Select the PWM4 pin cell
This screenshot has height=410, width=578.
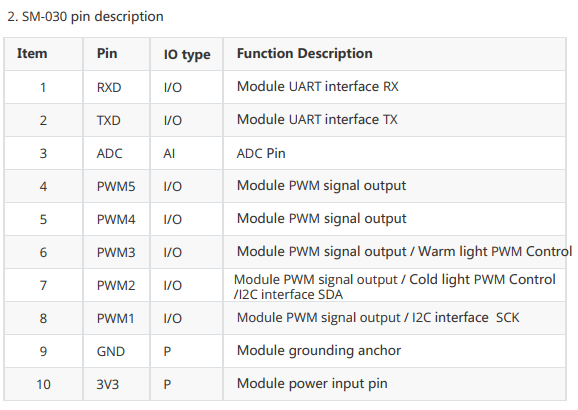(x=116, y=219)
